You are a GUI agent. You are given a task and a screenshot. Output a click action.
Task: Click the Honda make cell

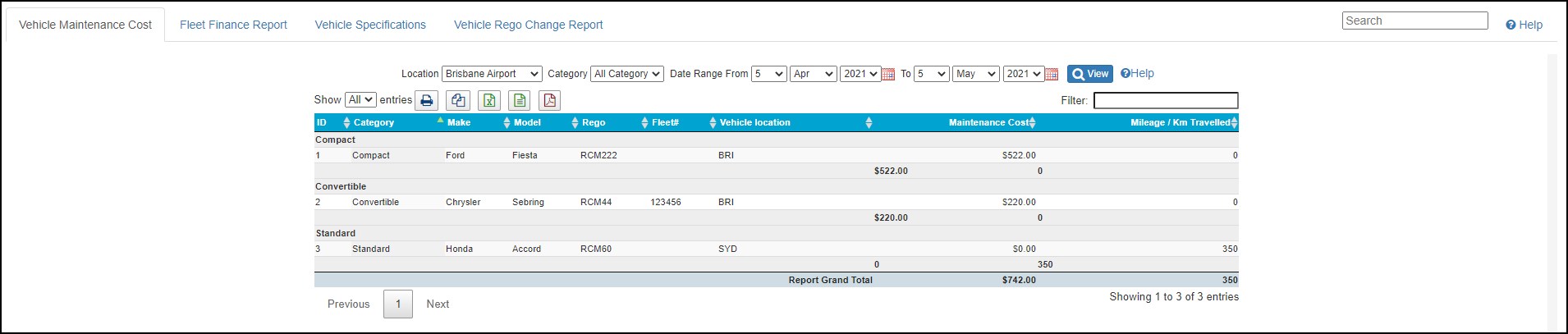(459, 249)
